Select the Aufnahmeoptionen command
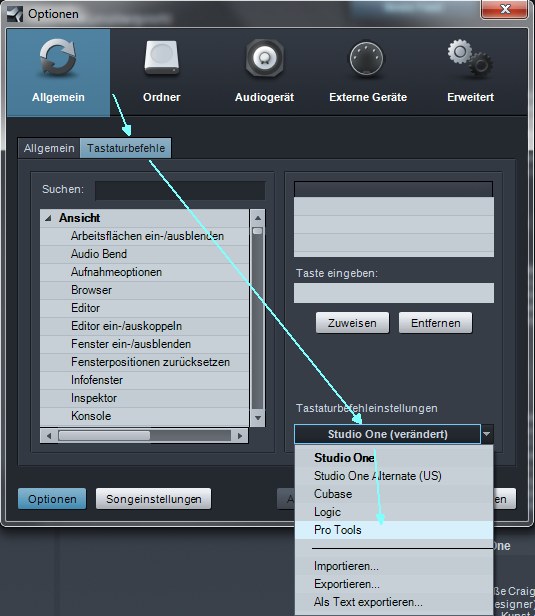This screenshot has width=535, height=616. 145,272
